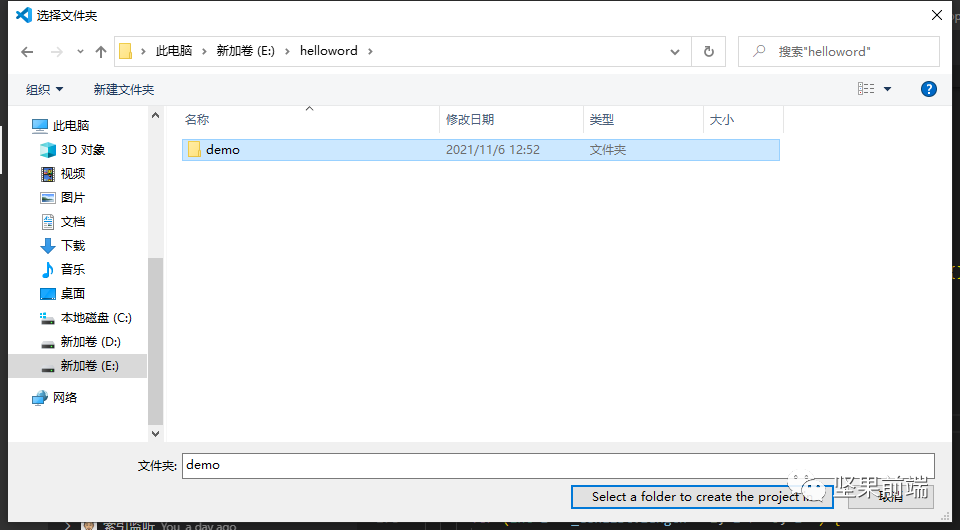Screen dimensions: 960x530
Task: Go back with the left arrow button
Action: tap(27, 52)
